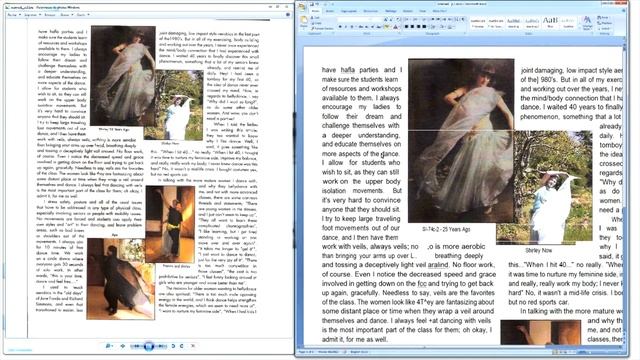This screenshot has width=640, height=360.
Task: Toggle Show/Hide paragraph marks
Action: [x=462, y=19]
